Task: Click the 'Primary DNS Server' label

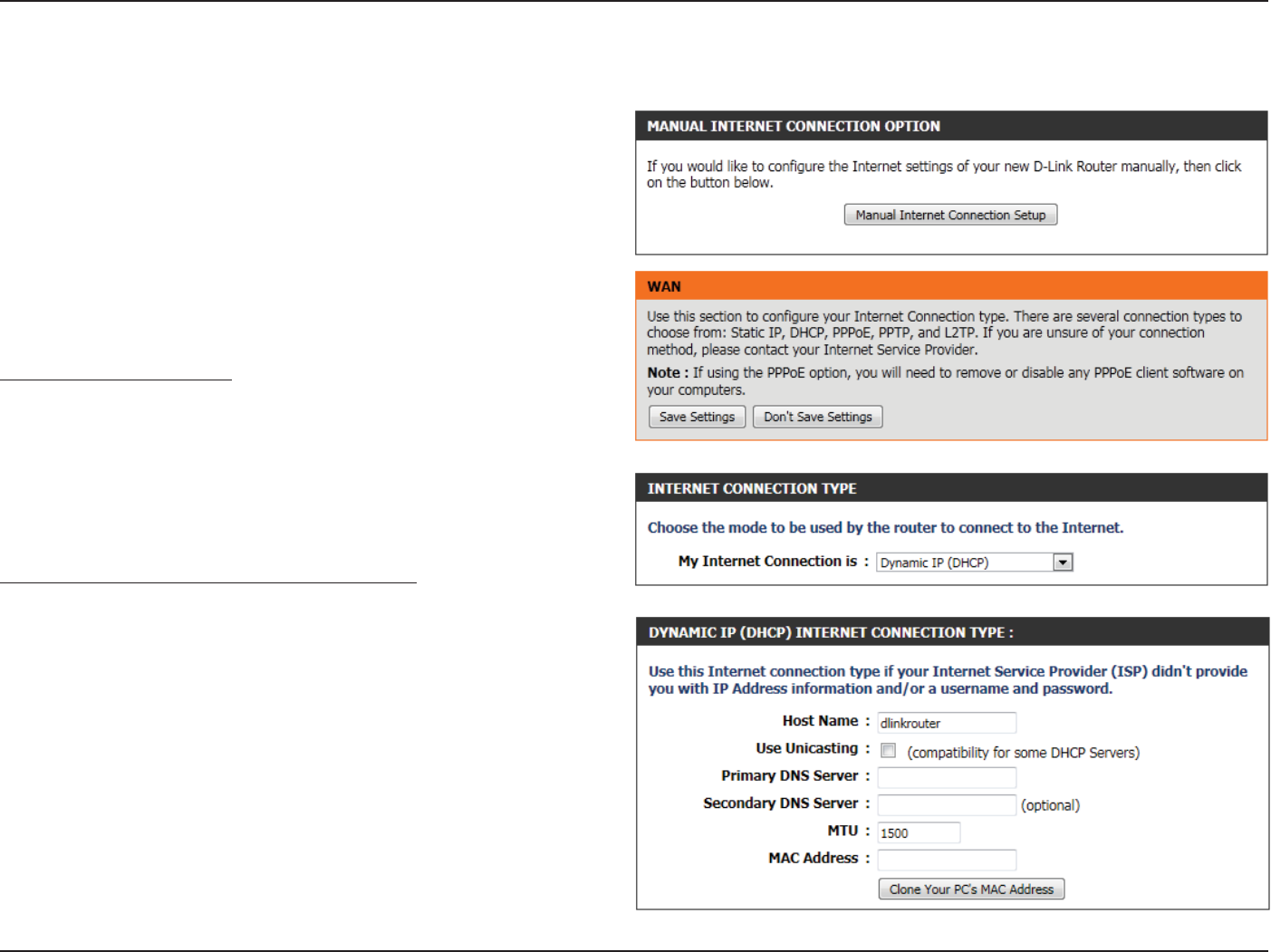Action: tap(789, 775)
